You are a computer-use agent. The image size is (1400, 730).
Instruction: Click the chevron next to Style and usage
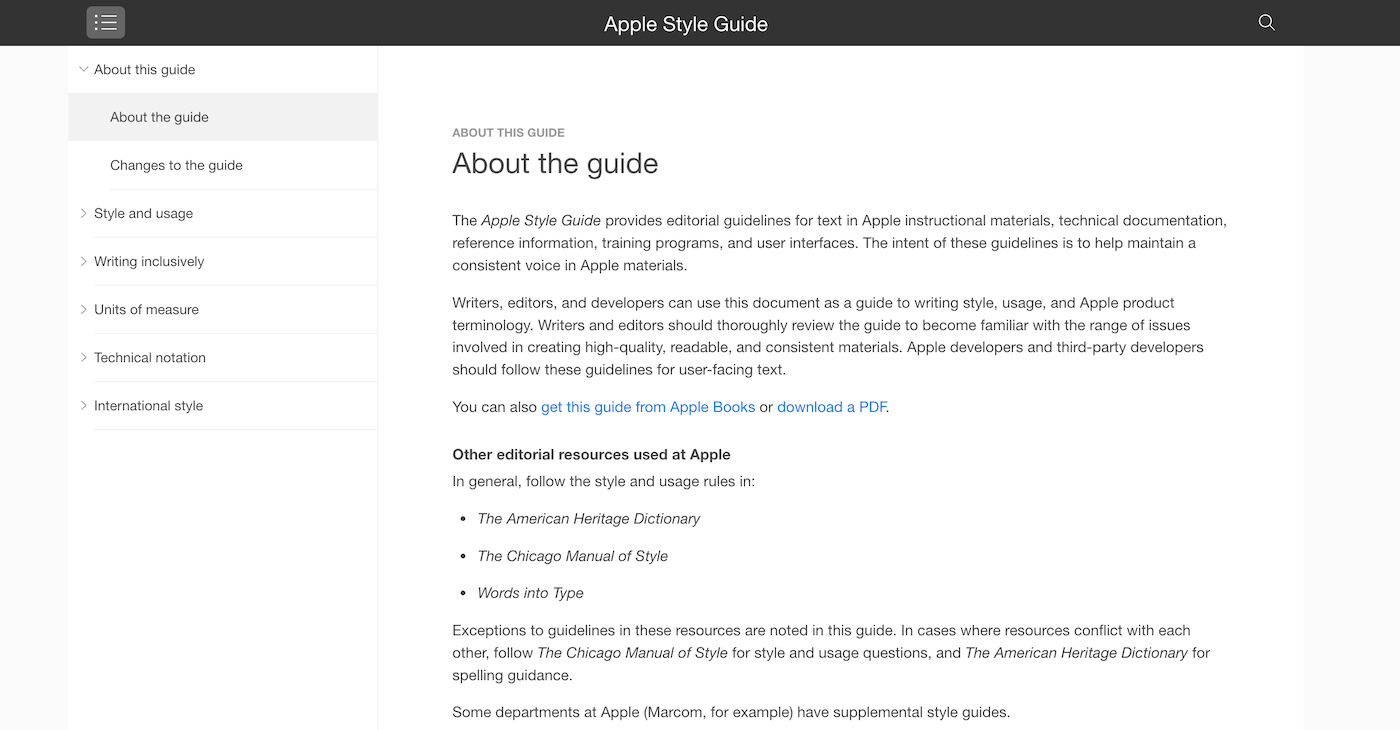pos(83,213)
